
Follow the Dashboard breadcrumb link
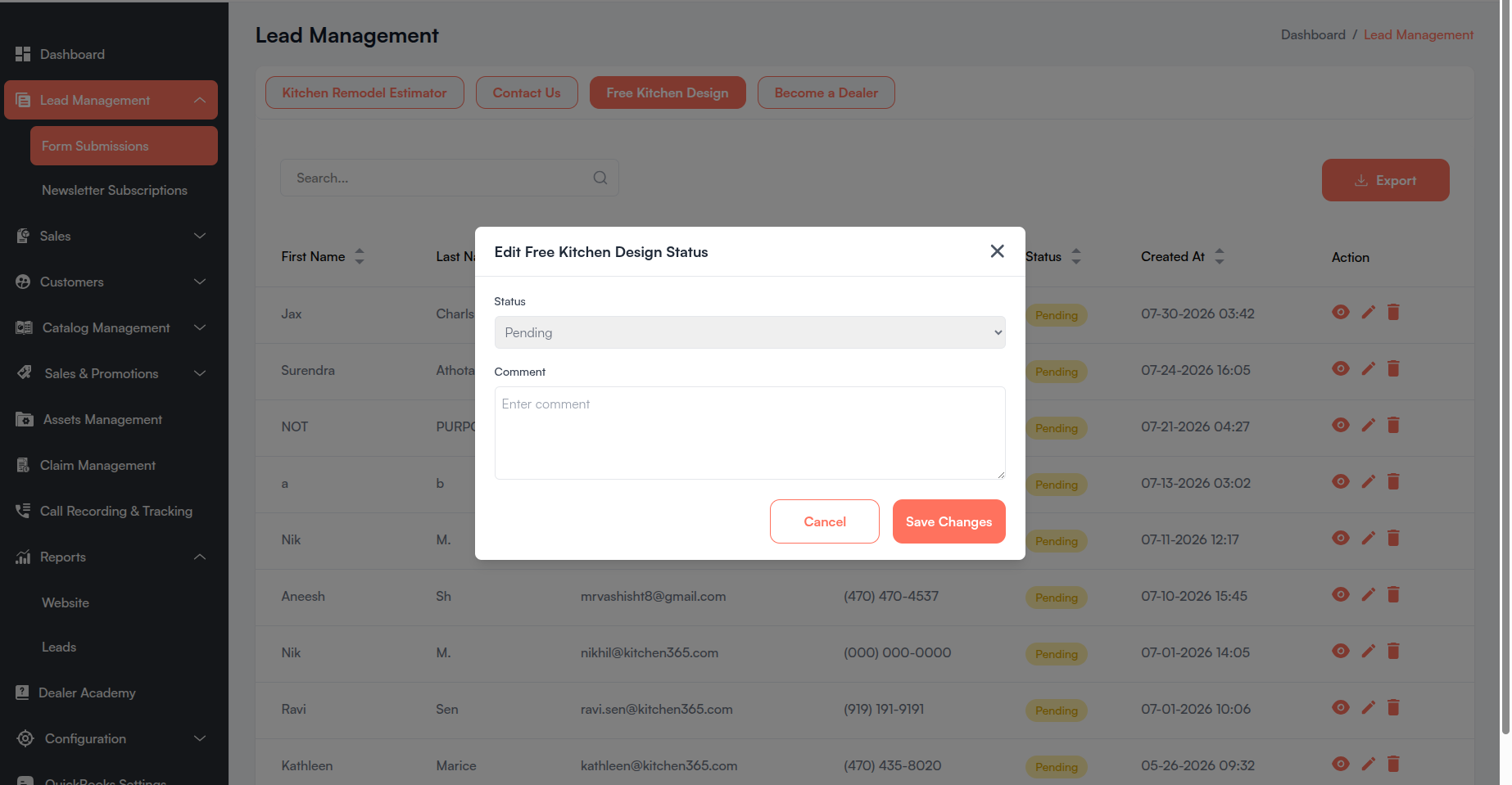tap(1313, 34)
